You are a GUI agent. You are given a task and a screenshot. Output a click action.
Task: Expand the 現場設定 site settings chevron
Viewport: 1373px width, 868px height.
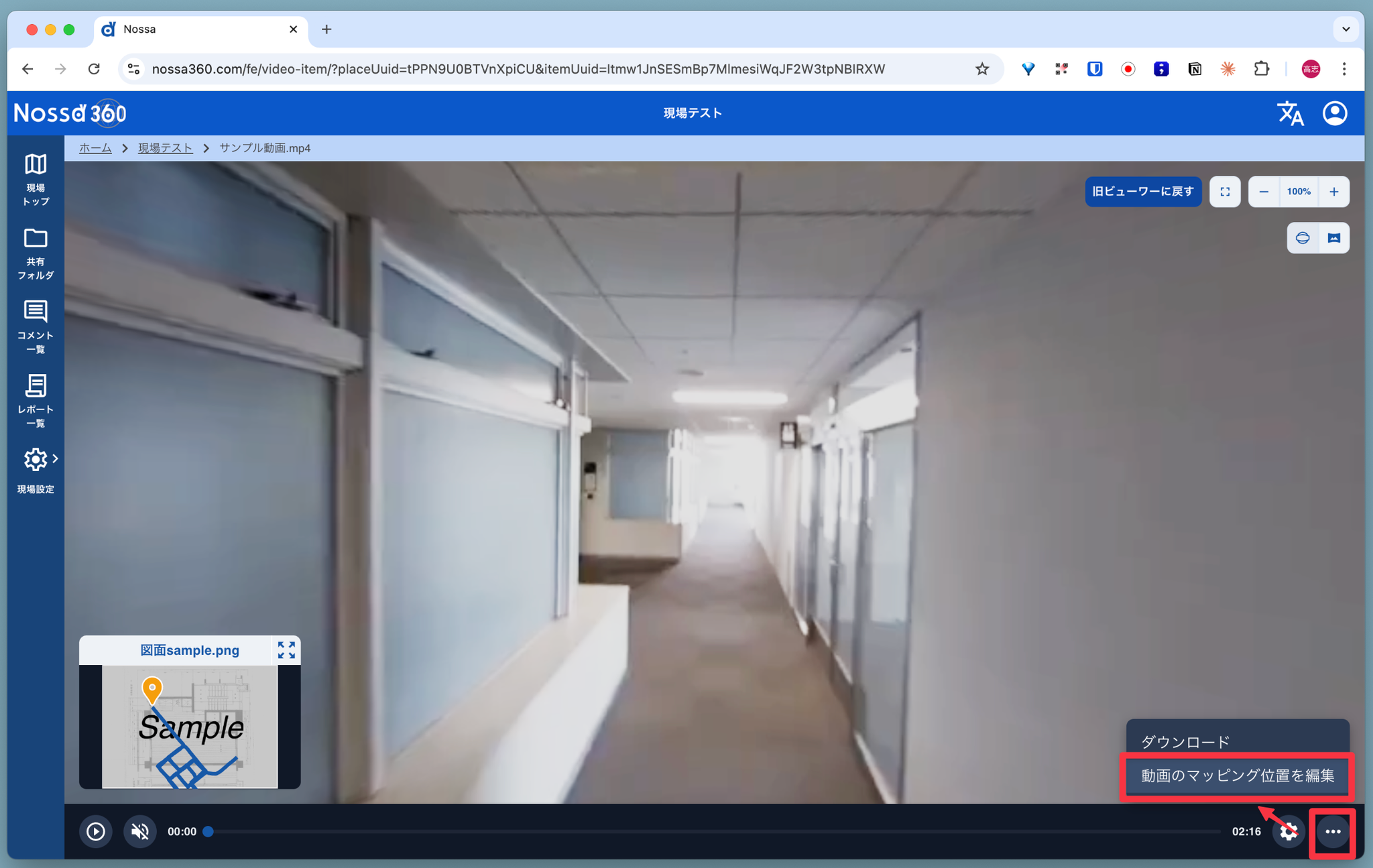coord(55,459)
